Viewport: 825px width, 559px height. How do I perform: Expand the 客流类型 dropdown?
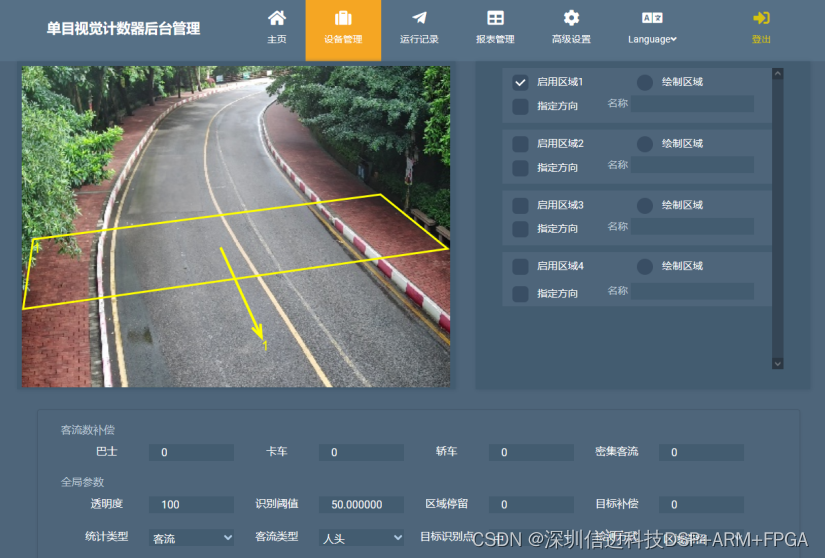(x=361, y=538)
